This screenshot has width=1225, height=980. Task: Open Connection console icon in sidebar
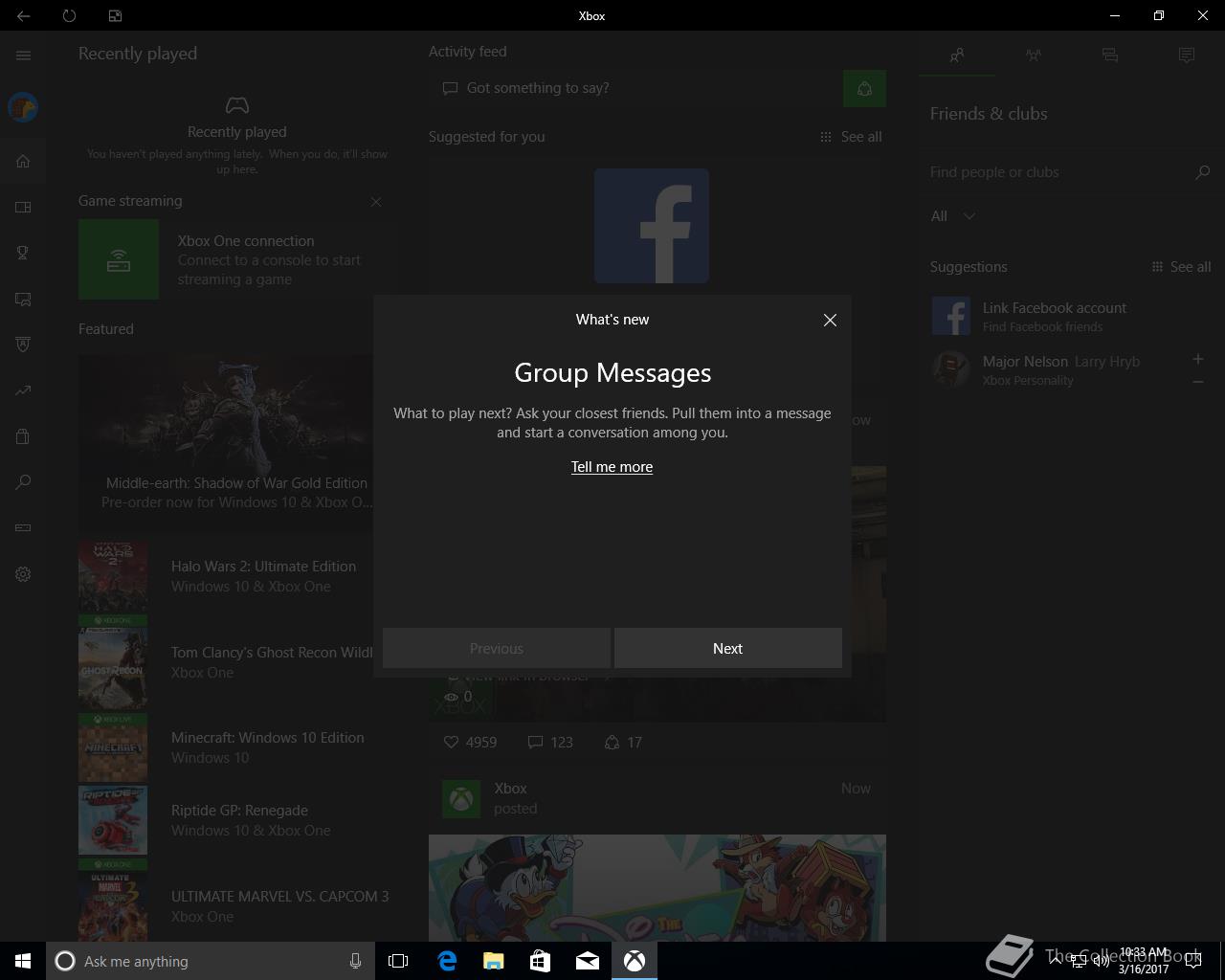tap(23, 528)
